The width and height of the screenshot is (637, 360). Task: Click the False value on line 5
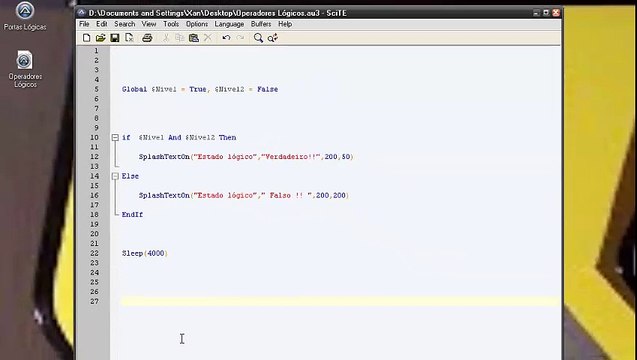[x=267, y=89]
